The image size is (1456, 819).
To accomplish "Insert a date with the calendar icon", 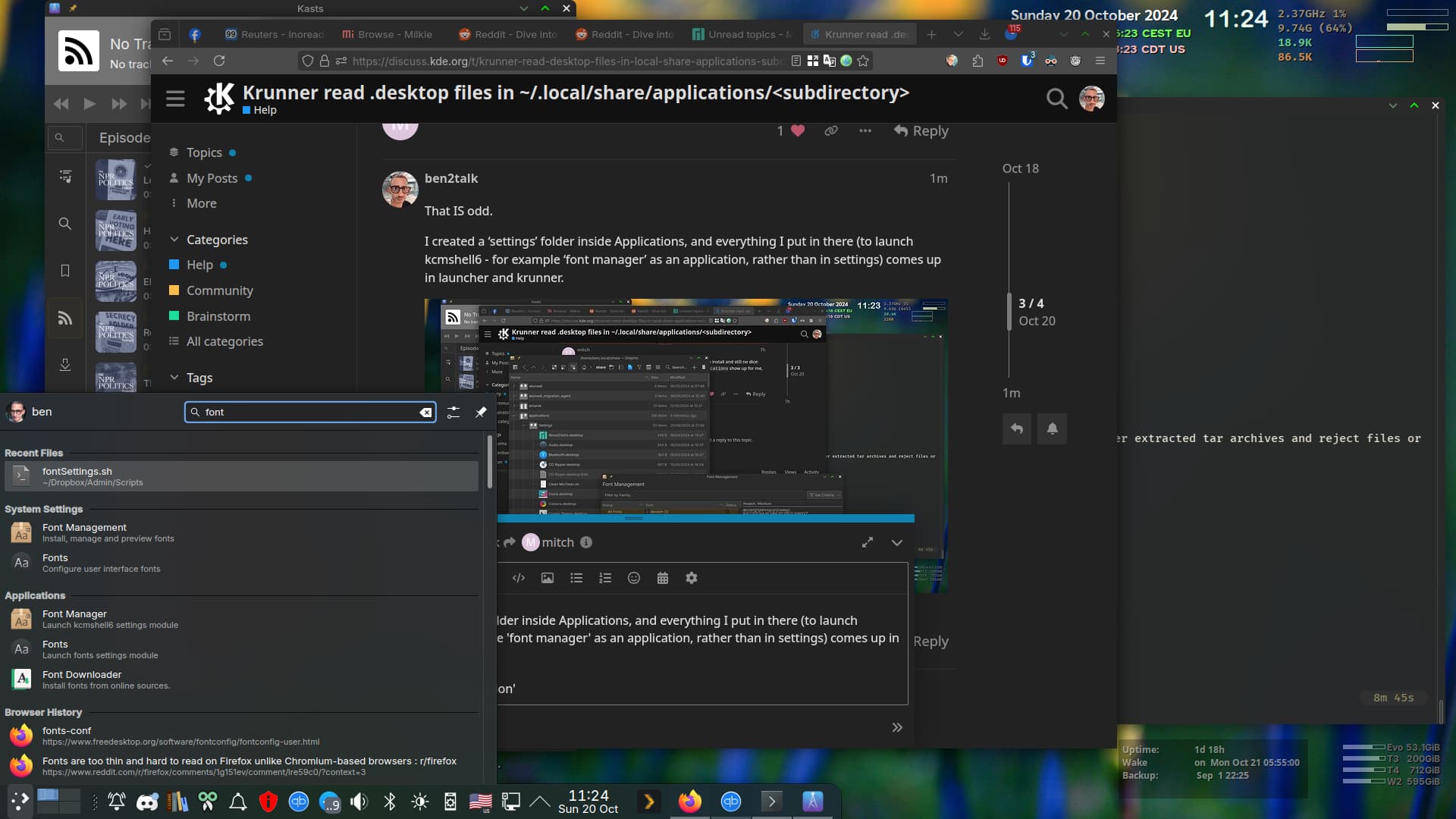I will pos(663,578).
